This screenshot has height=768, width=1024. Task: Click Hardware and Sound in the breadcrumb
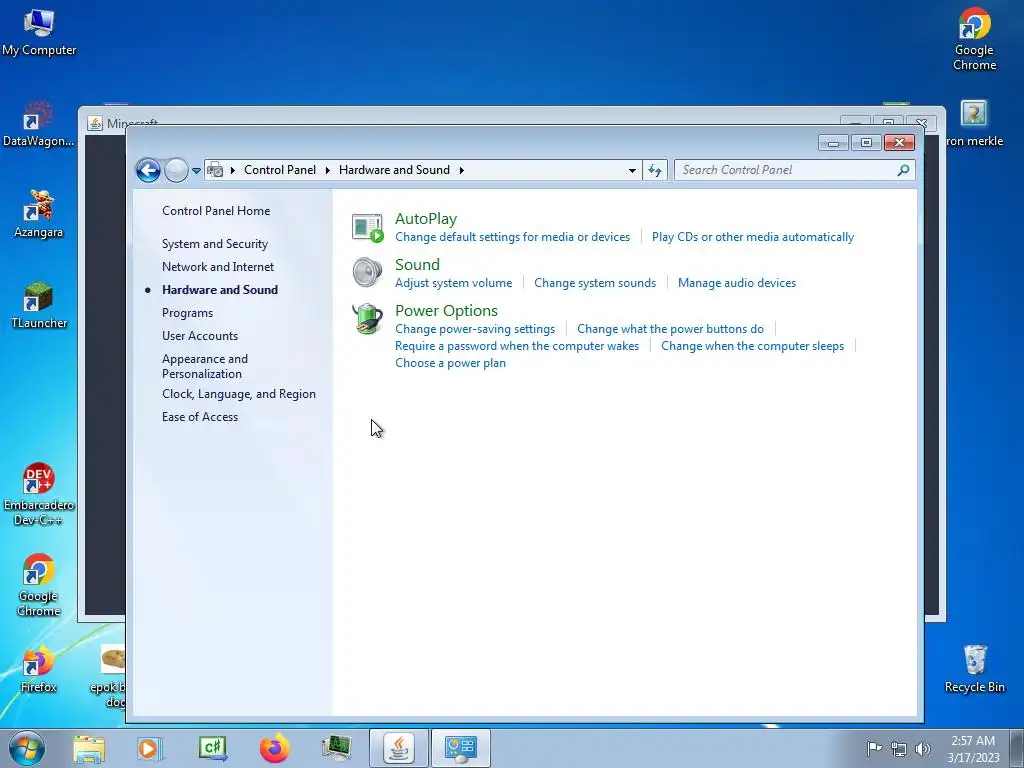pyautogui.click(x=394, y=170)
